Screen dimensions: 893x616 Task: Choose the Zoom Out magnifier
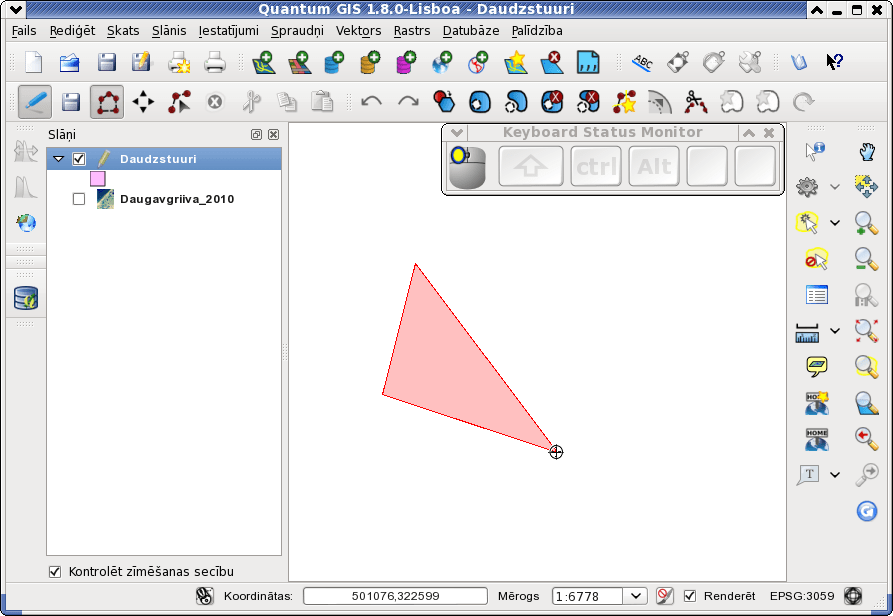tap(866, 259)
